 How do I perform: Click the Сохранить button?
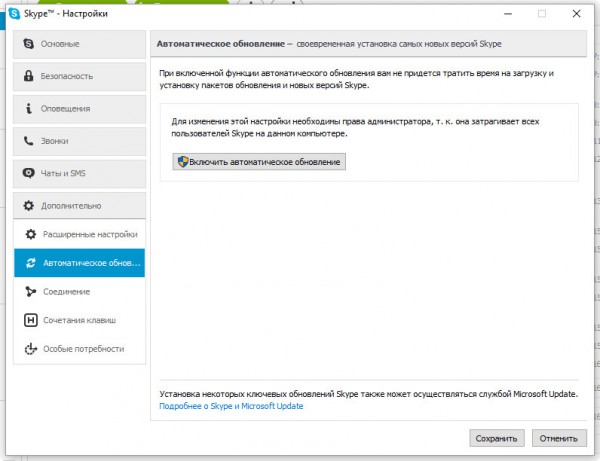pos(497,438)
